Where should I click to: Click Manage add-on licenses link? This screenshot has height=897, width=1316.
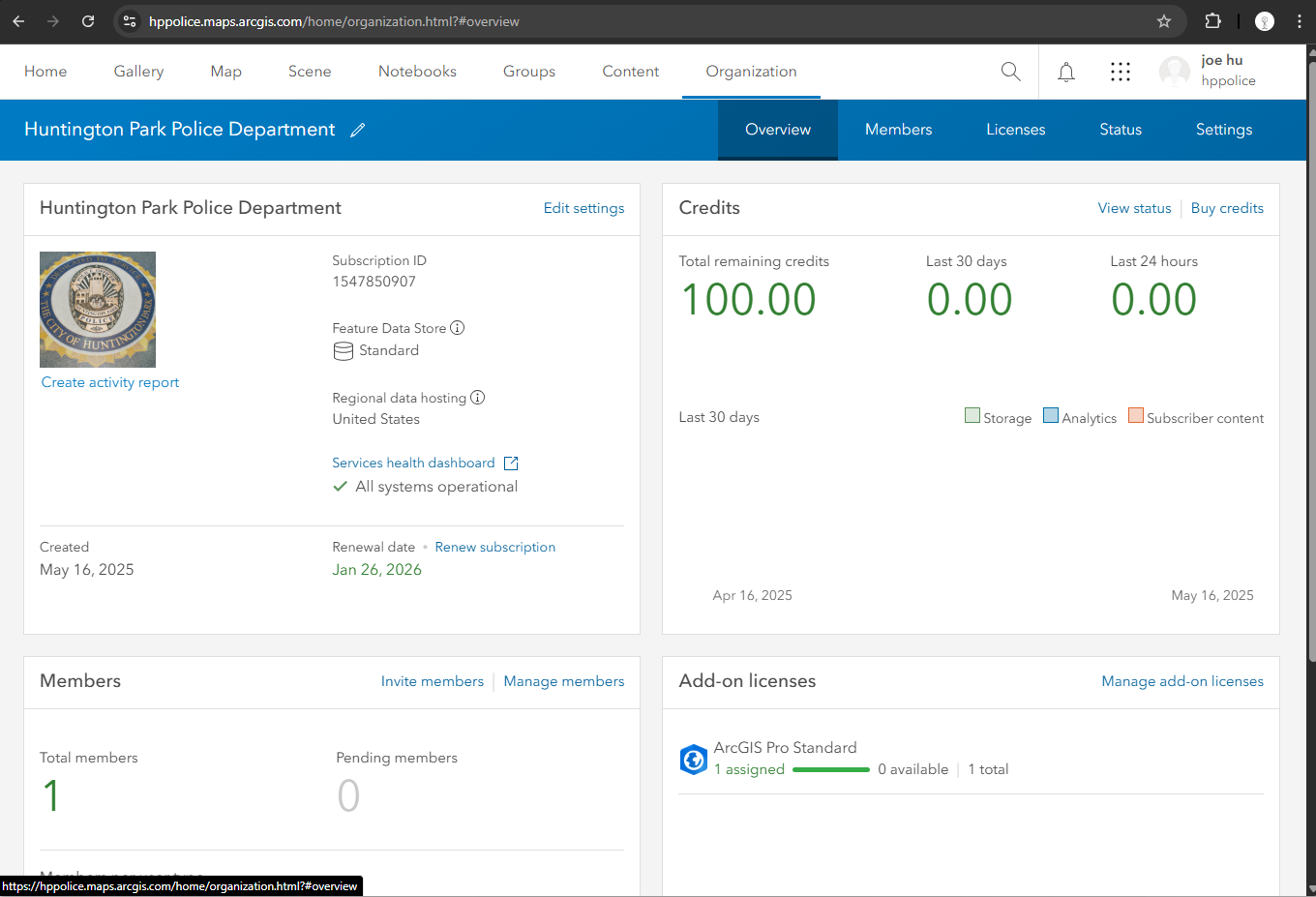pos(1182,681)
